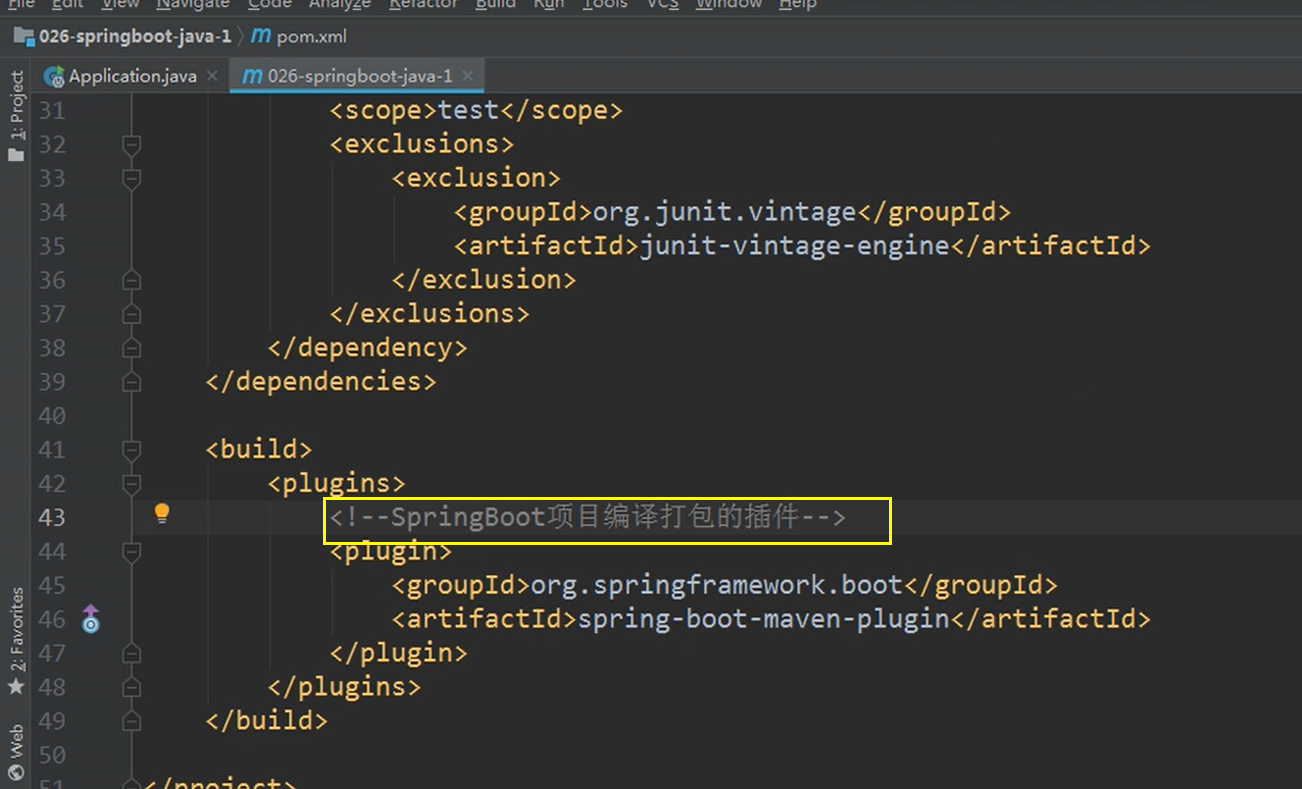Click the Maven icon next to pom.xml breadcrumb
The width and height of the screenshot is (1302, 789).
coord(260,36)
